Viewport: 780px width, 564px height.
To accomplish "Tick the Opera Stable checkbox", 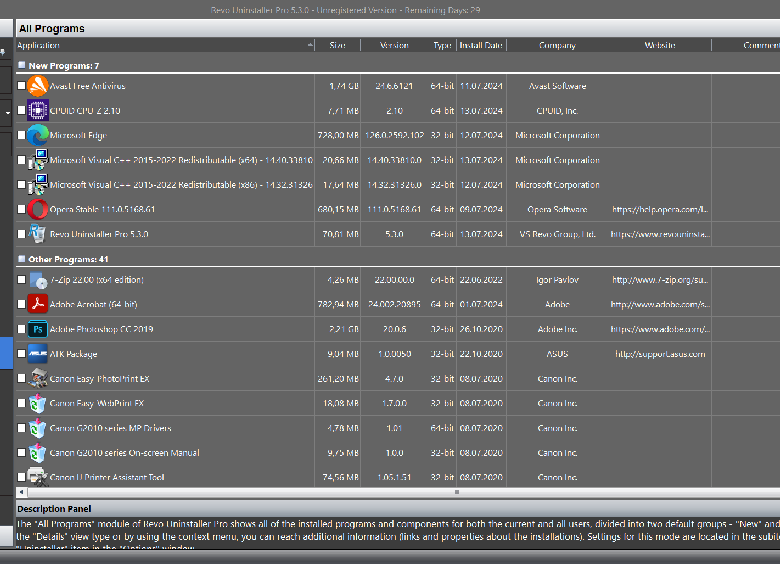I will click(21, 209).
